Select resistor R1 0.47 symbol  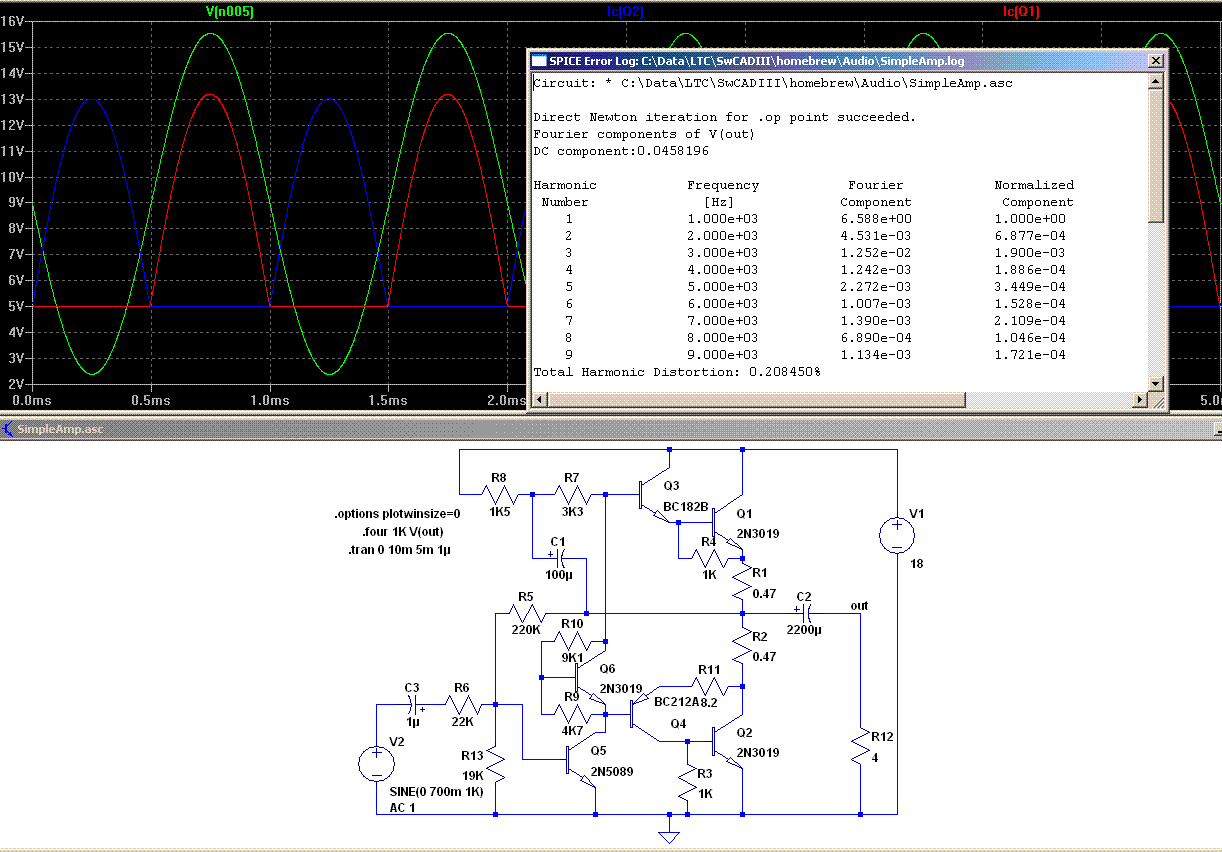743,580
